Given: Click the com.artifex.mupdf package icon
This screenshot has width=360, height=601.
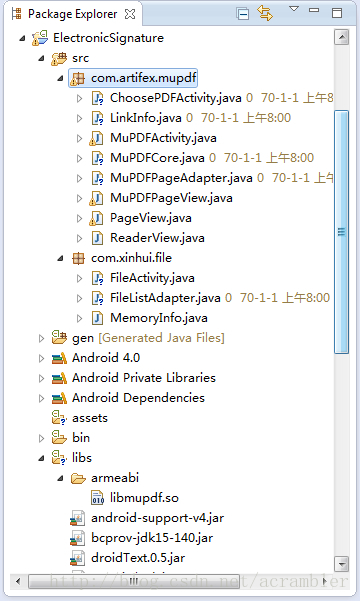Looking at the screenshot, I should [78, 78].
